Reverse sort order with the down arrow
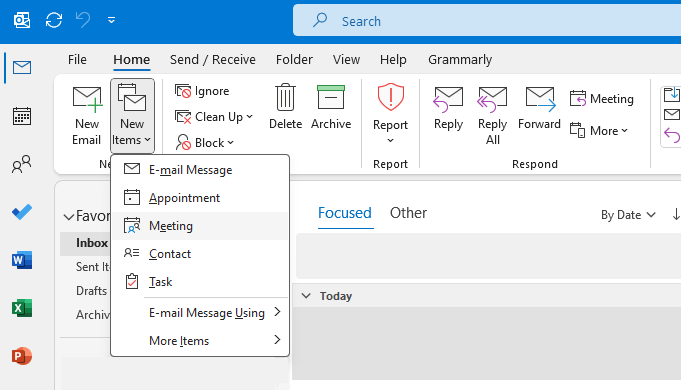Viewport: 681px width, 390px height. [x=676, y=214]
